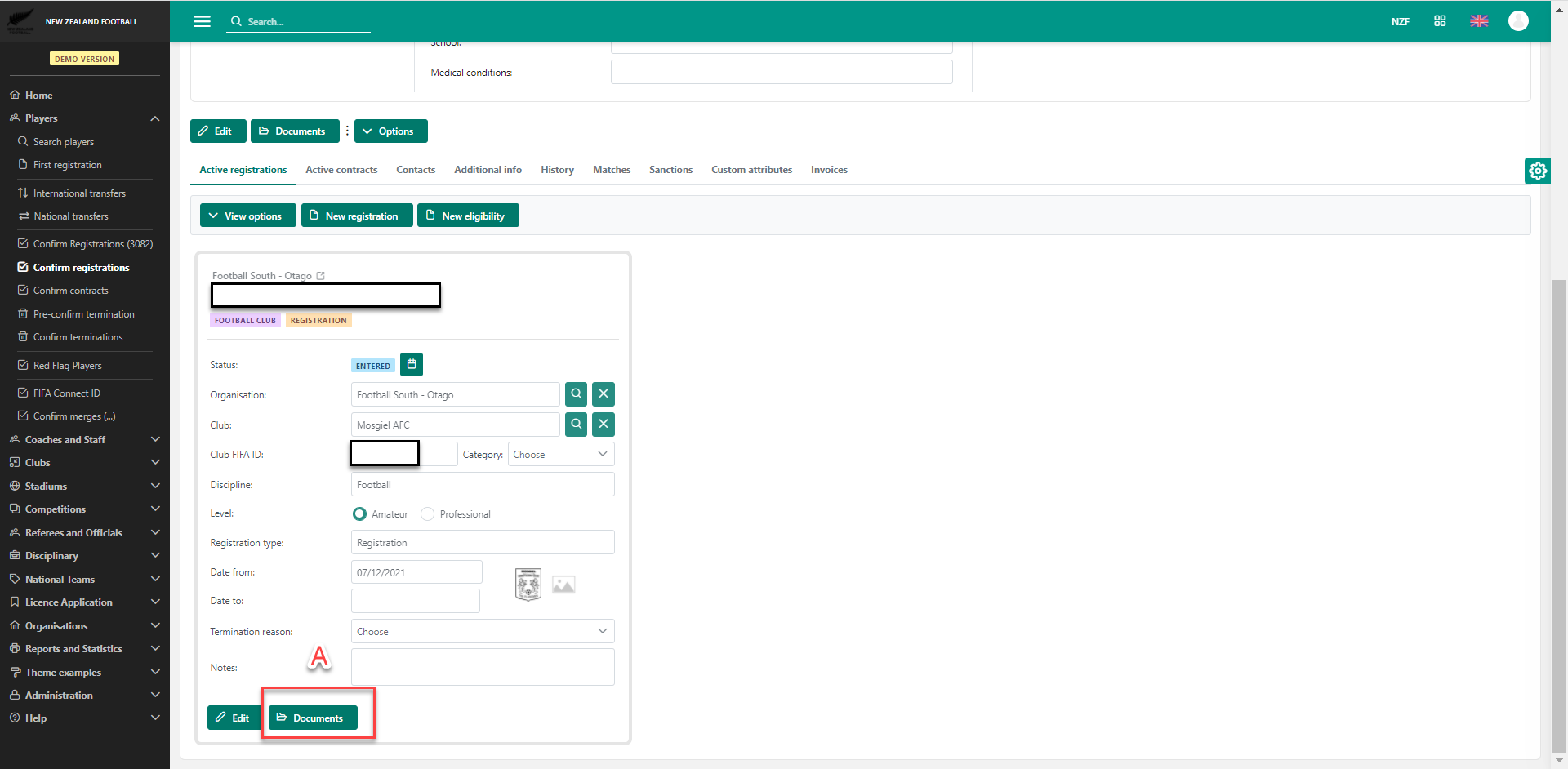The image size is (1568, 769).
Task: Open Documents button in the registration card
Action: pos(313,718)
